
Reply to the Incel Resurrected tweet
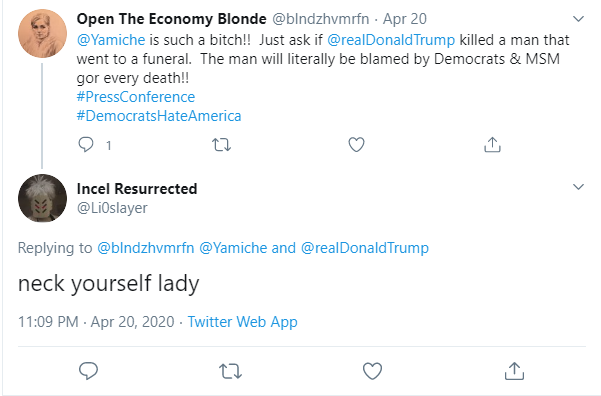point(89,371)
